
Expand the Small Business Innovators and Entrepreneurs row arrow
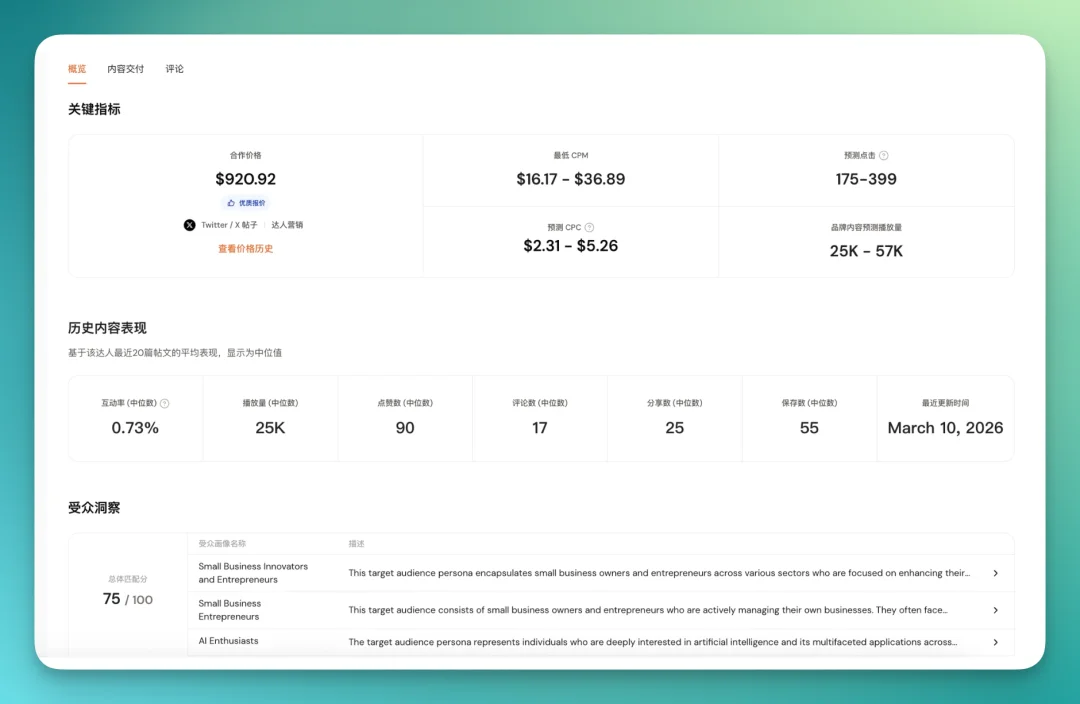tap(995, 573)
